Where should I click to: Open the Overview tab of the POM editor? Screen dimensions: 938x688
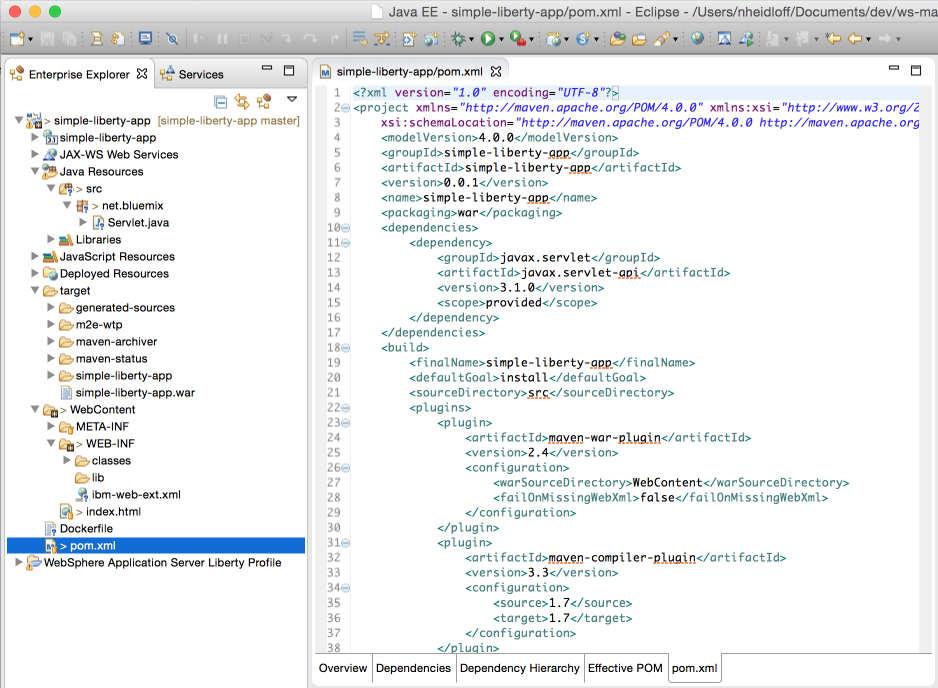click(343, 668)
